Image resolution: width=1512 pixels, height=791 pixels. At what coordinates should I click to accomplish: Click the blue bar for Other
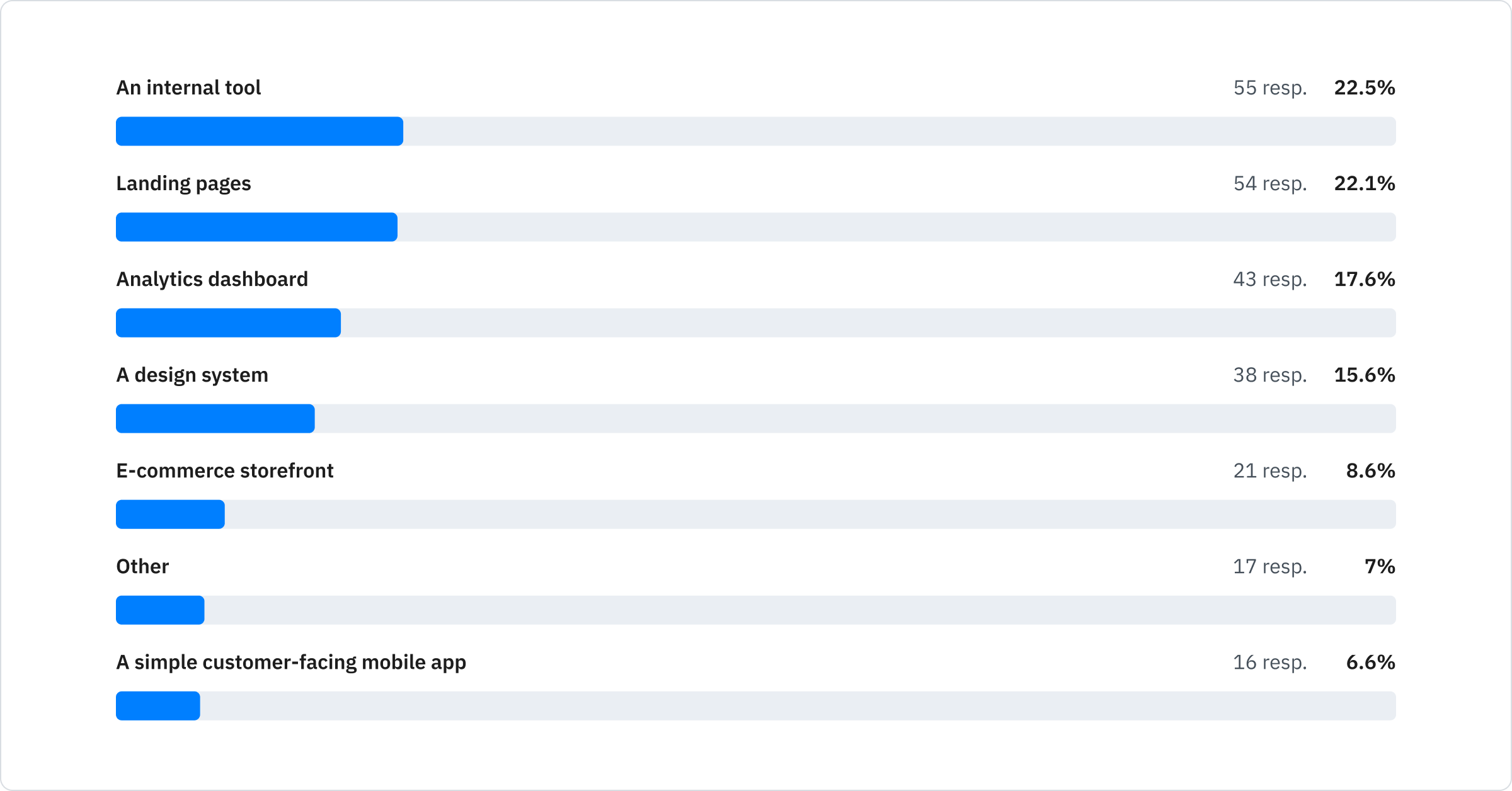(160, 610)
